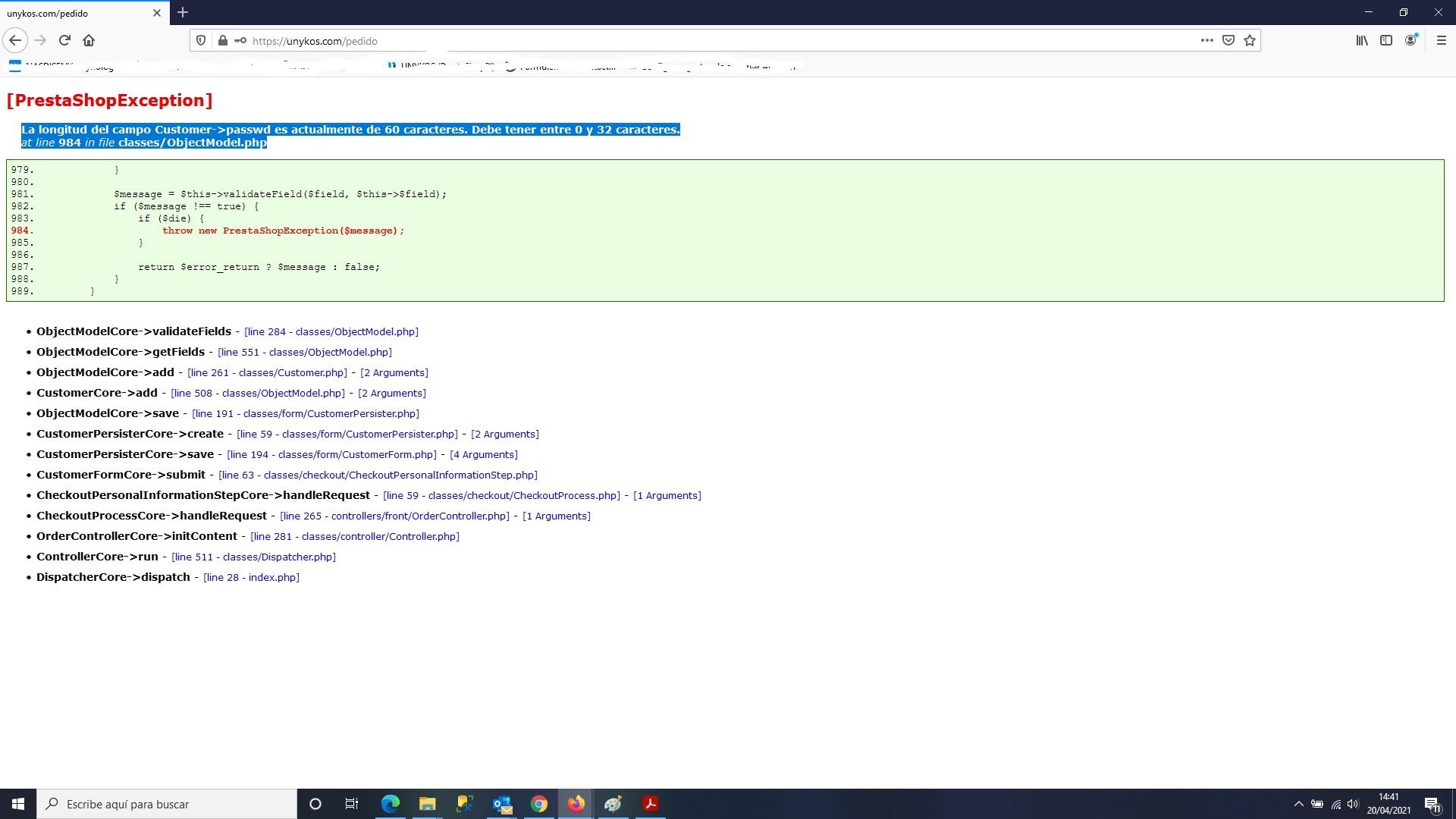Open the Windows Start menu
Image resolution: width=1456 pixels, height=819 pixels.
(x=18, y=804)
